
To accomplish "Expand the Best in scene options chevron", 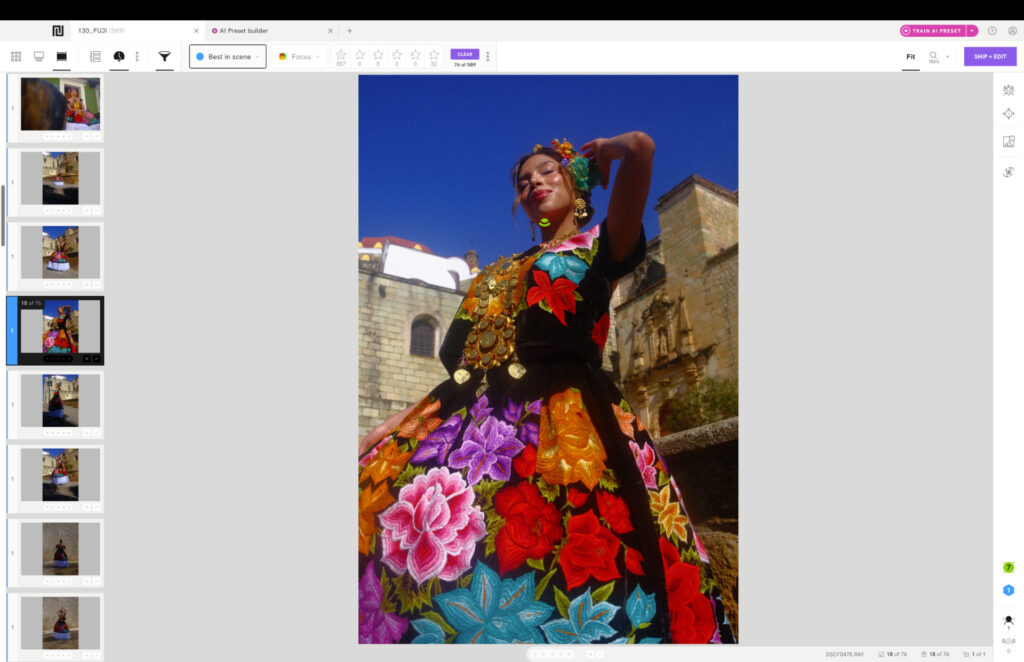I will point(257,57).
